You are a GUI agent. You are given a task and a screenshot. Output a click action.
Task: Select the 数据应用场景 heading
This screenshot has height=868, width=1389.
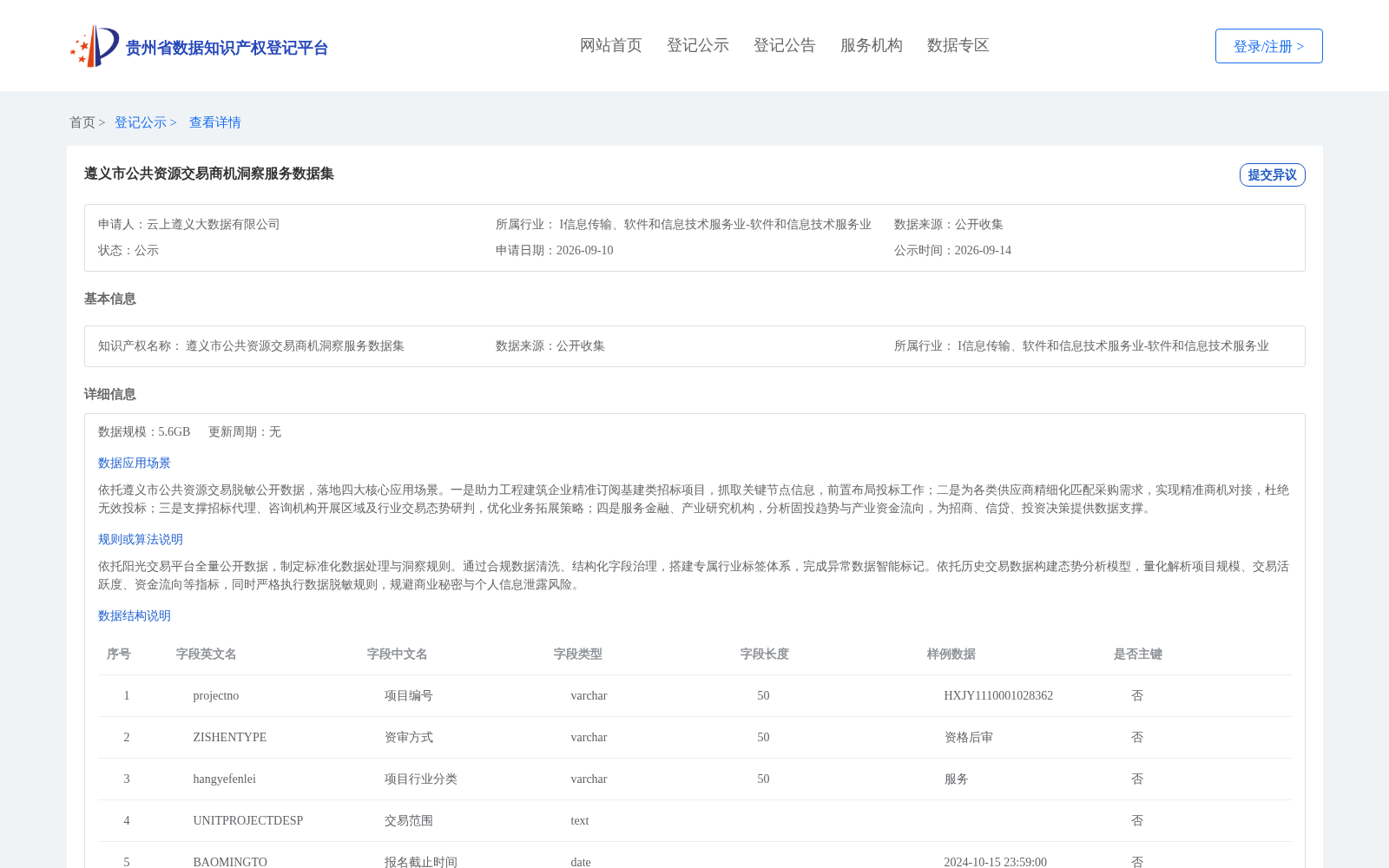(x=135, y=464)
